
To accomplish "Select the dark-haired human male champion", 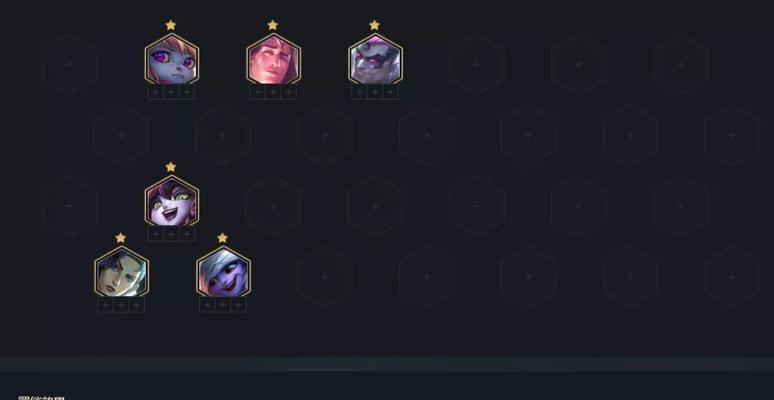I will pyautogui.click(x=121, y=273).
